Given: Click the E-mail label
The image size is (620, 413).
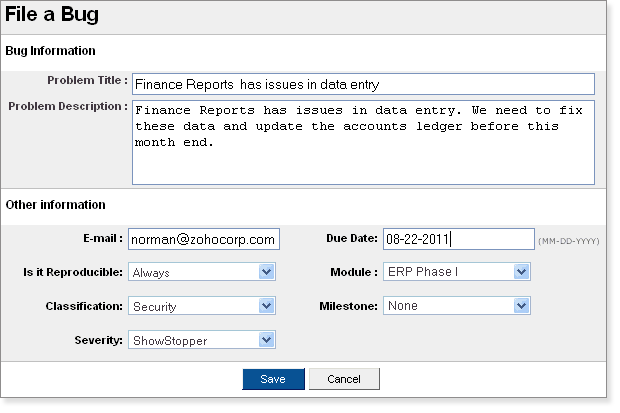Looking at the screenshot, I should (103, 239).
